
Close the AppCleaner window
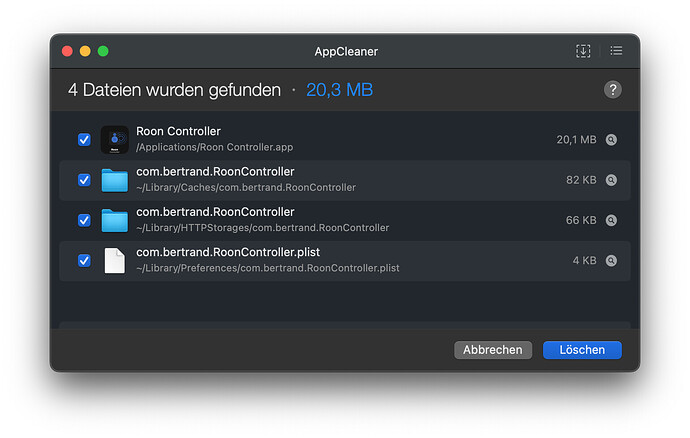click(x=68, y=51)
